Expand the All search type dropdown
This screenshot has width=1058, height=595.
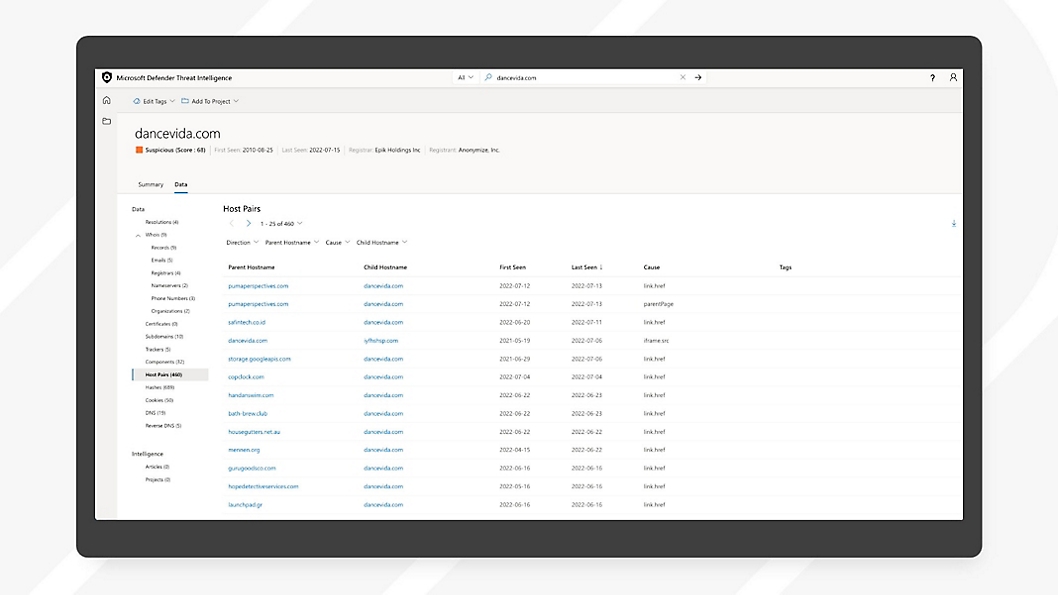point(465,77)
